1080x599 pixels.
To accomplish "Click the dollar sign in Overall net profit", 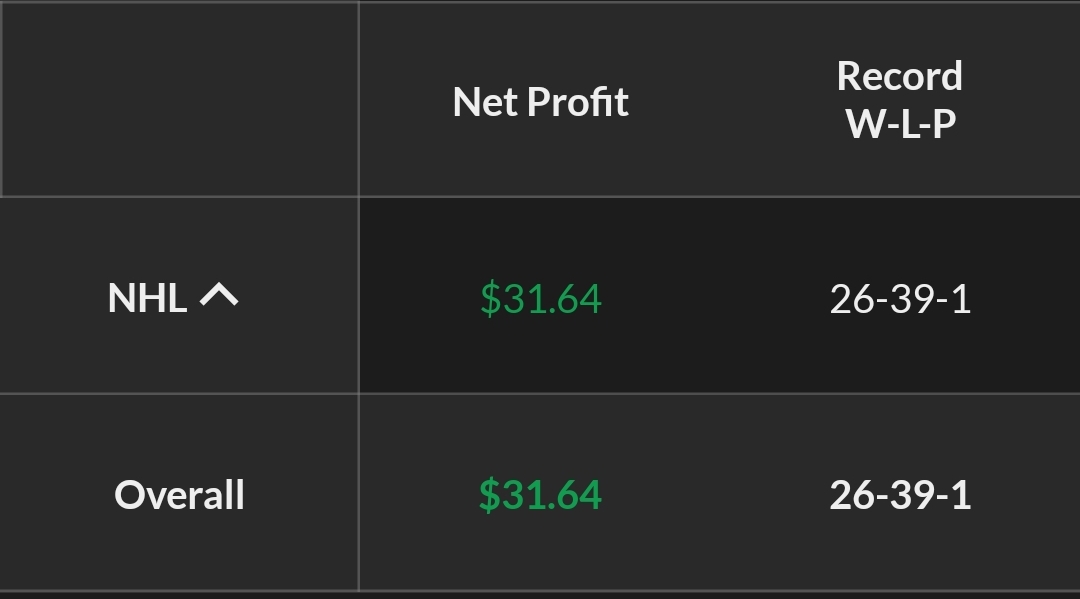I will [490, 495].
